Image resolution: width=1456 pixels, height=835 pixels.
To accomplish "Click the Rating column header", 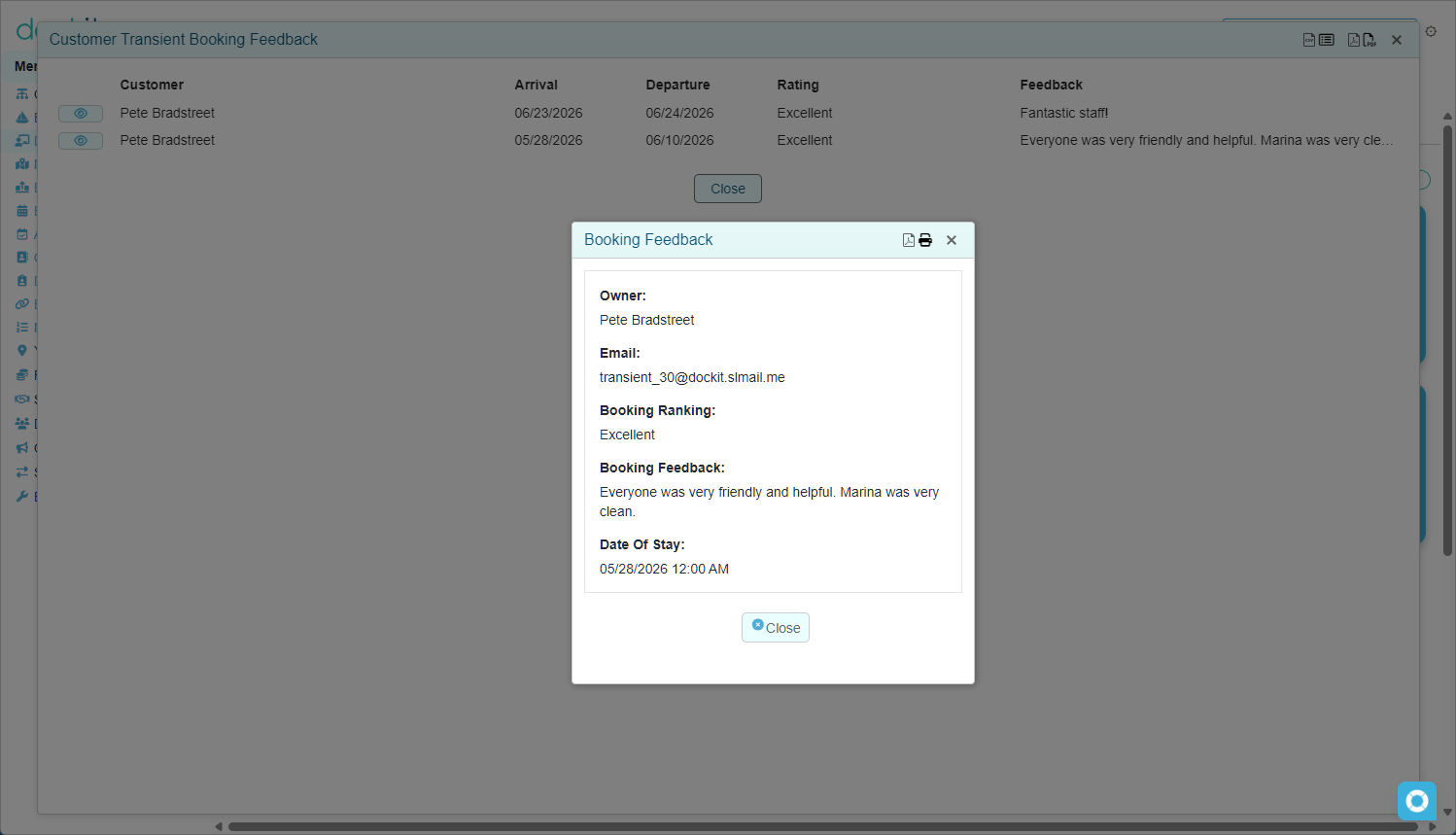I will (798, 86).
